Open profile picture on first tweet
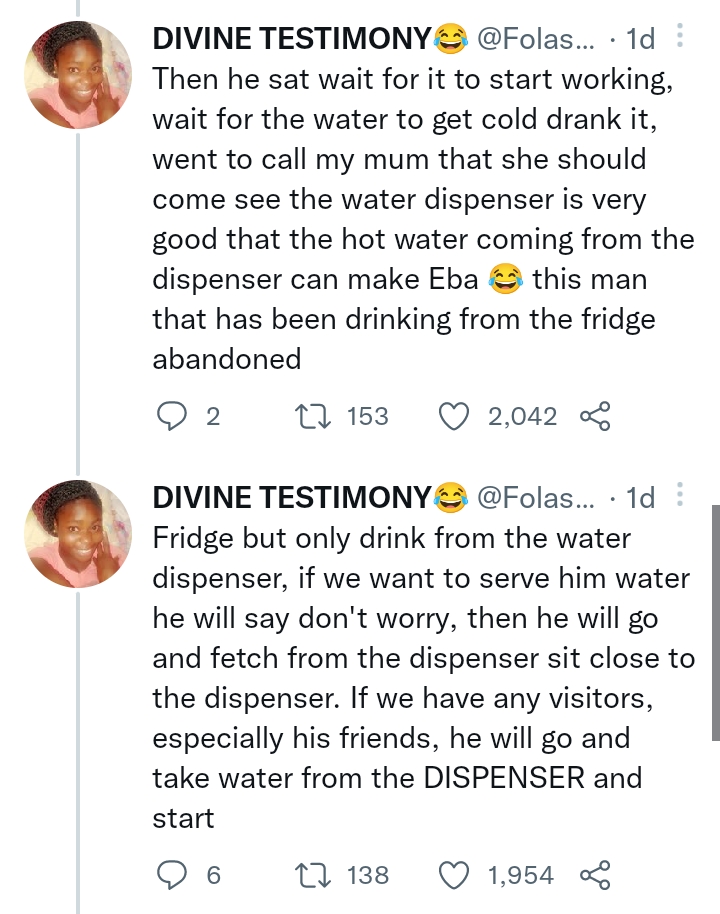 [x=78, y=75]
